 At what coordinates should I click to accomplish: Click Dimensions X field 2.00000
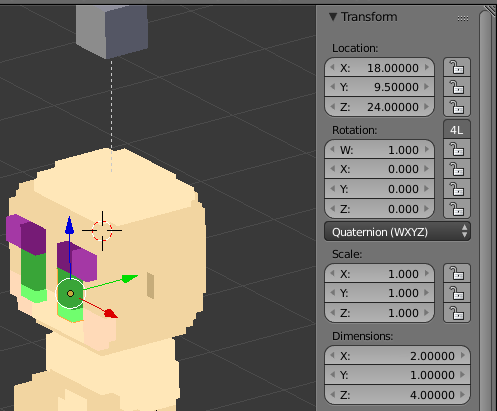click(x=397, y=356)
